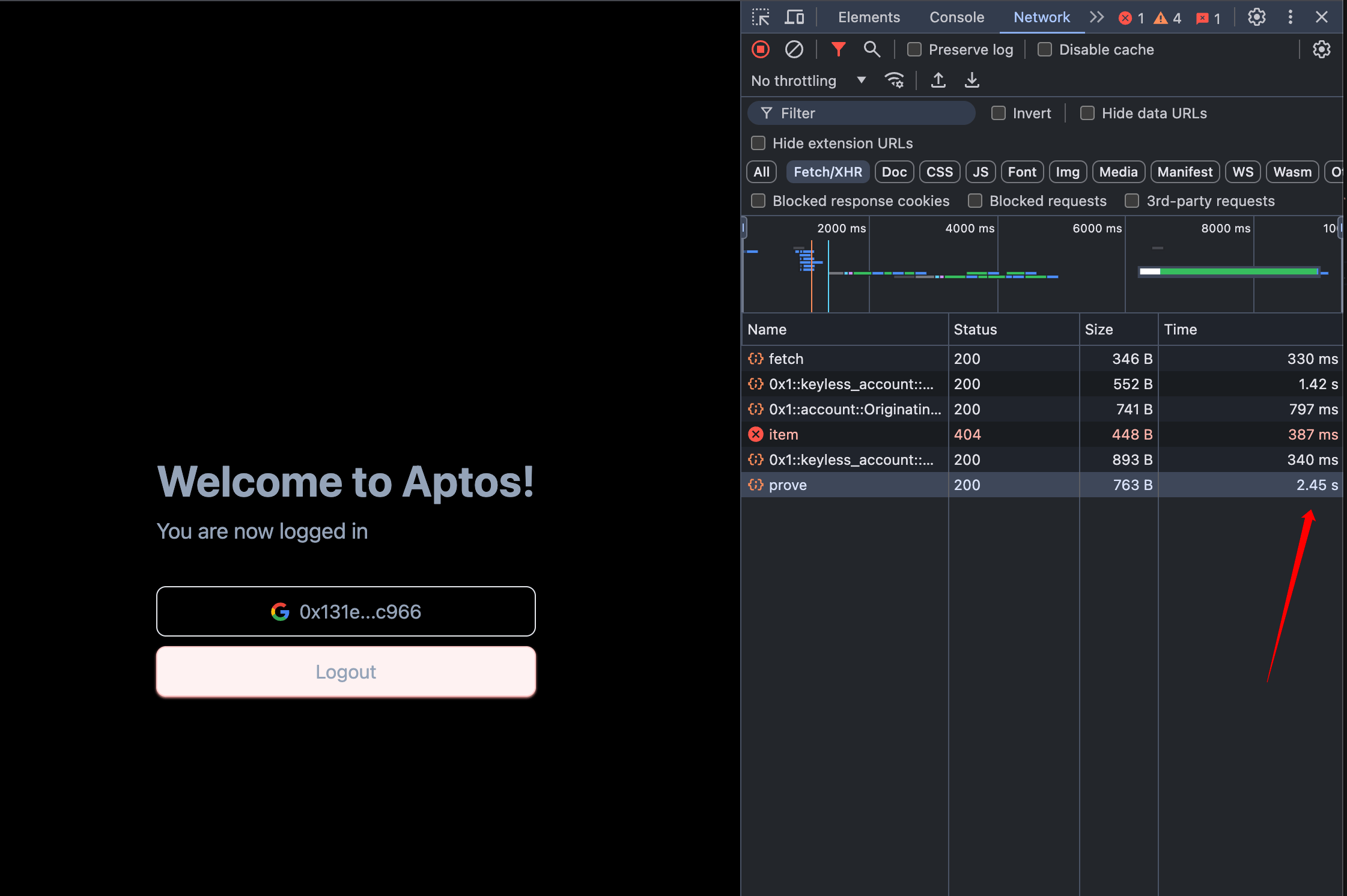Check 3rd-party requests
Viewport: 1347px width, 896px height.
point(1132,201)
